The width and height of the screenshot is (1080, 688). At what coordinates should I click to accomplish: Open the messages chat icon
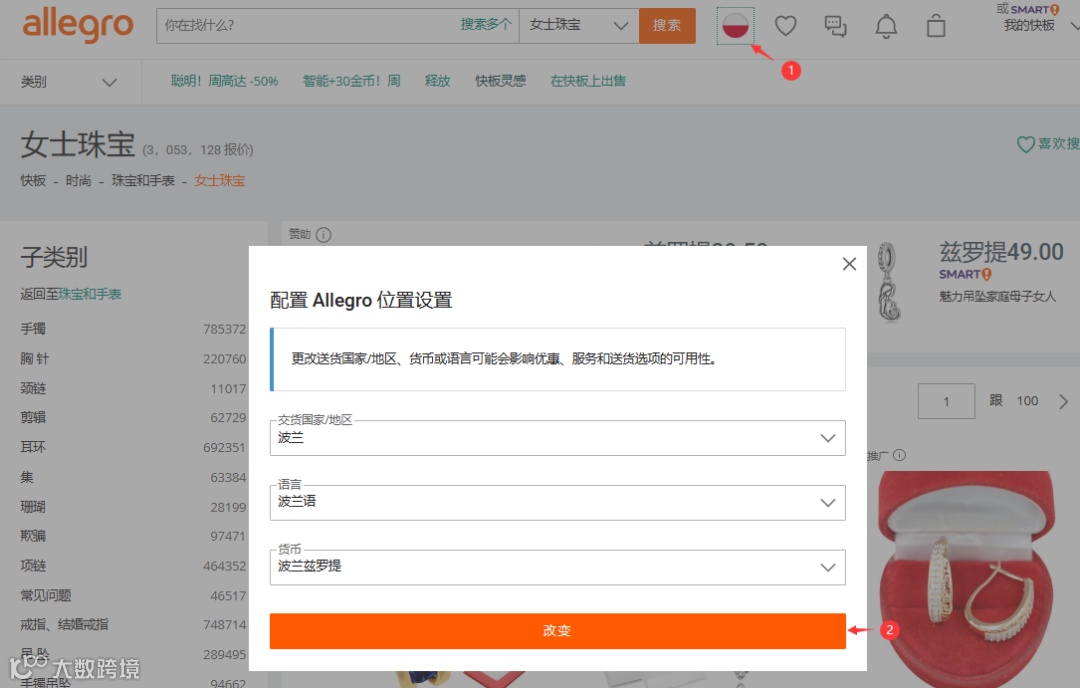[x=835, y=26]
